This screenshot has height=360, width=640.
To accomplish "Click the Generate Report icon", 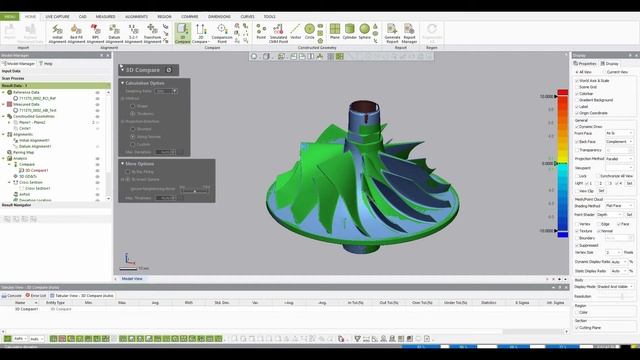I will pos(392,33).
